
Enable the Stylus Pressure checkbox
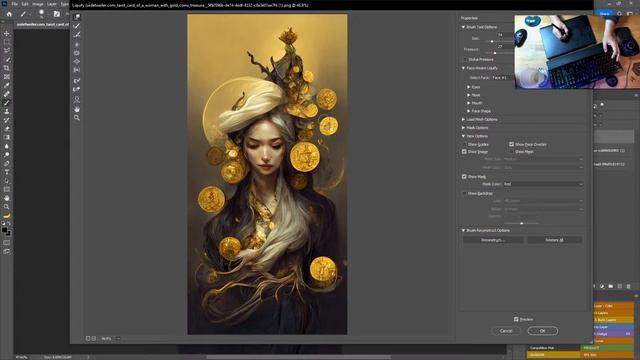coord(465,60)
